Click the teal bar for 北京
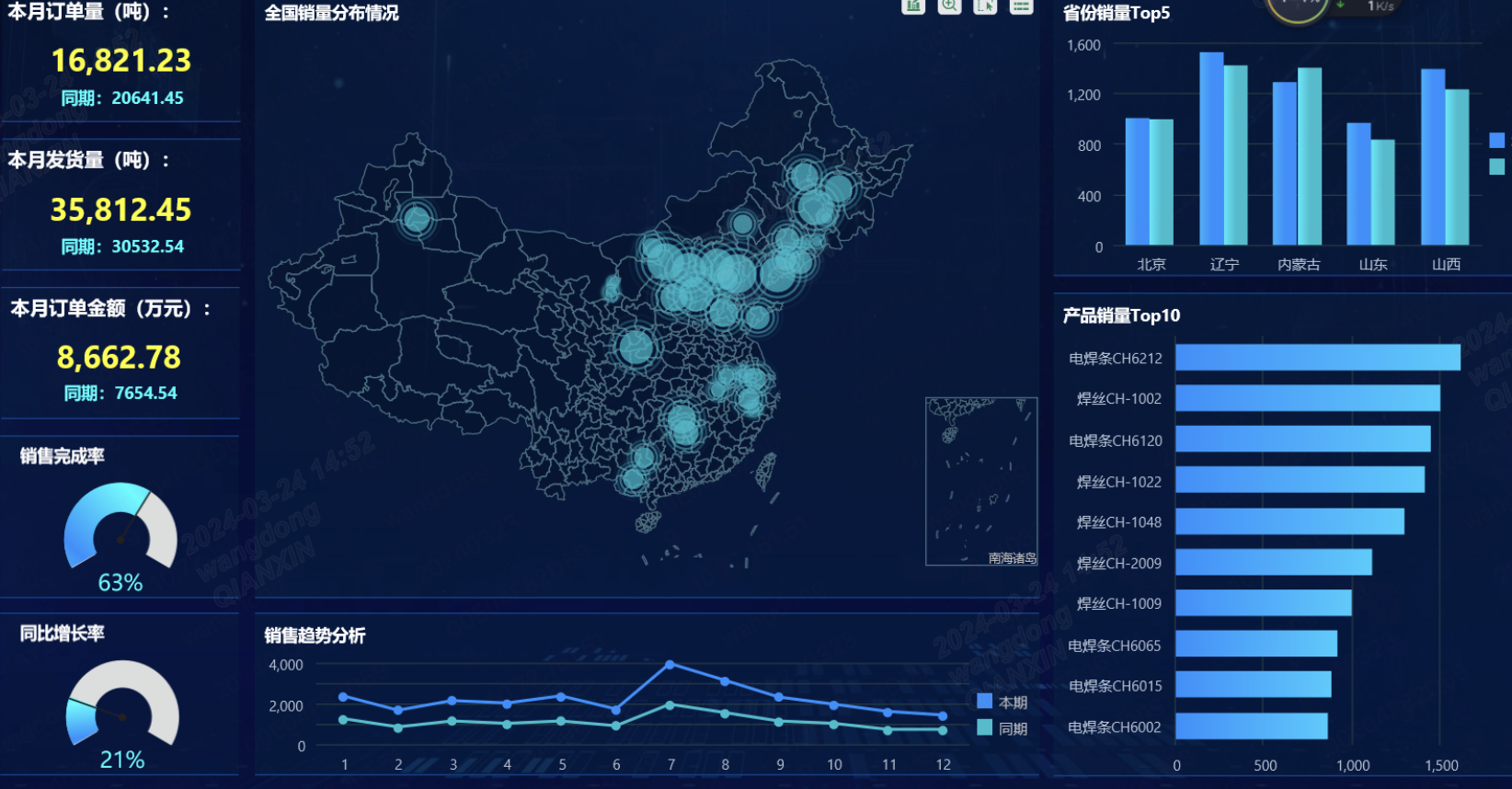Viewport: 1512px width, 789px height. click(1162, 182)
